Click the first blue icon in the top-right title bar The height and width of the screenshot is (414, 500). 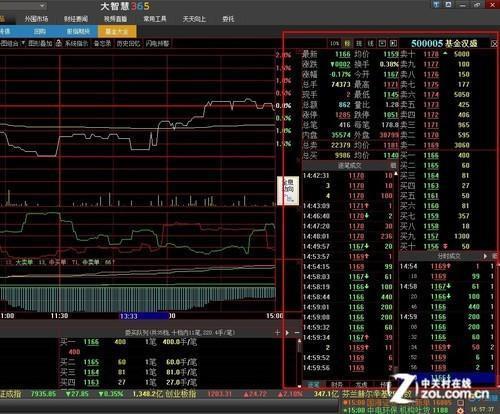(436, 4)
